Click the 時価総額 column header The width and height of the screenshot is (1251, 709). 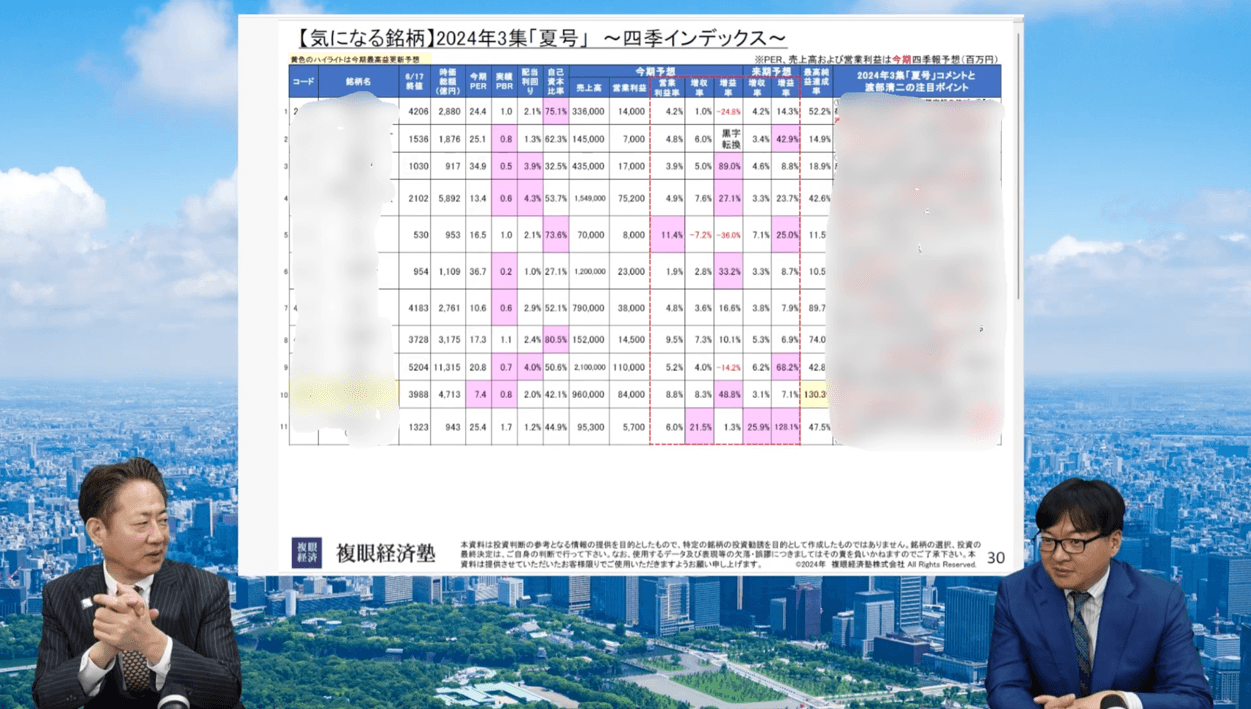click(x=449, y=81)
